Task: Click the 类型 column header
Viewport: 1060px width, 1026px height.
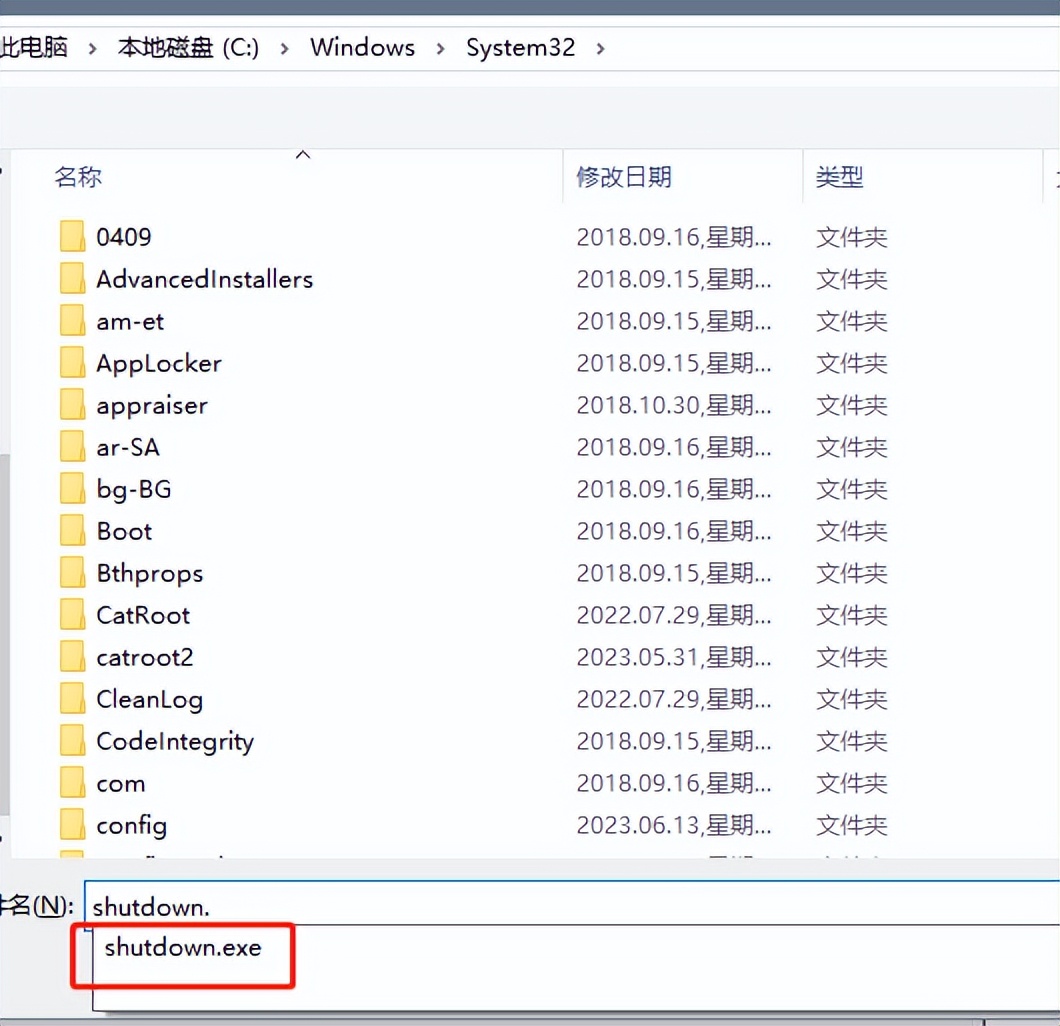Action: (840, 176)
